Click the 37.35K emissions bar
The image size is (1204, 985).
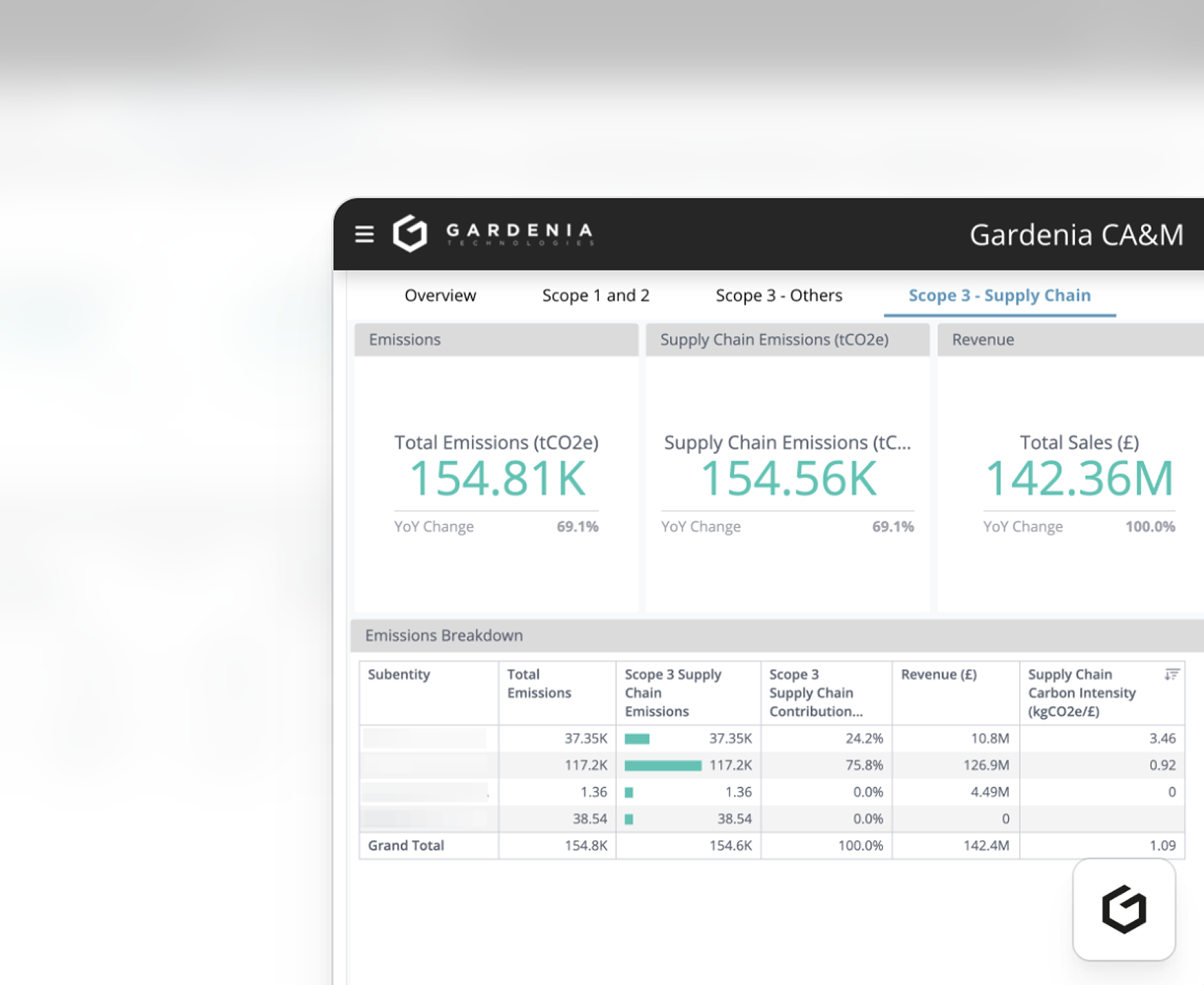click(x=637, y=739)
